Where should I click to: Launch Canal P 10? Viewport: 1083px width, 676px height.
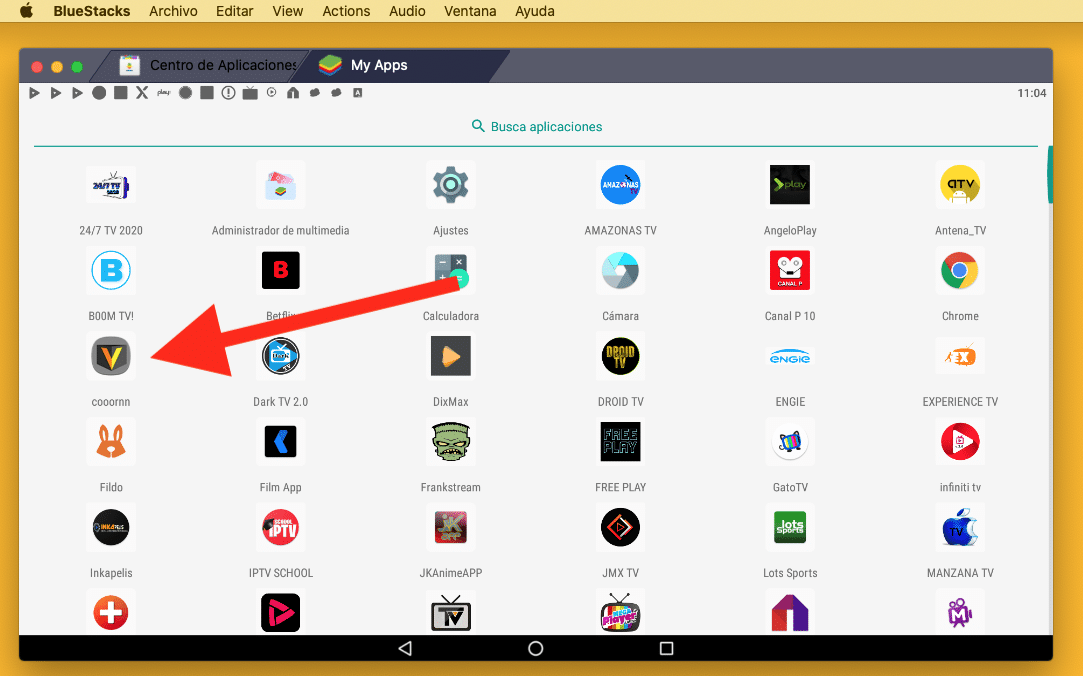(789, 270)
